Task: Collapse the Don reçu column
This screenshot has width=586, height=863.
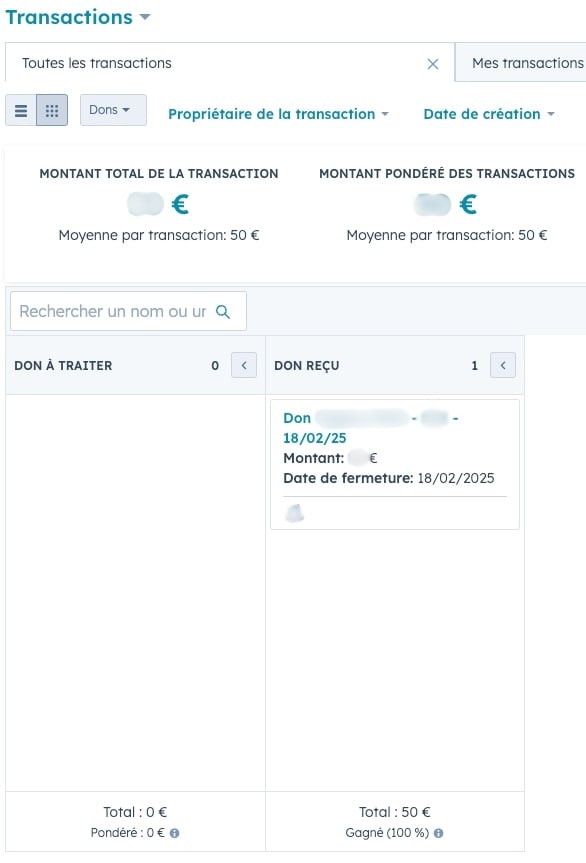Action: click(503, 365)
